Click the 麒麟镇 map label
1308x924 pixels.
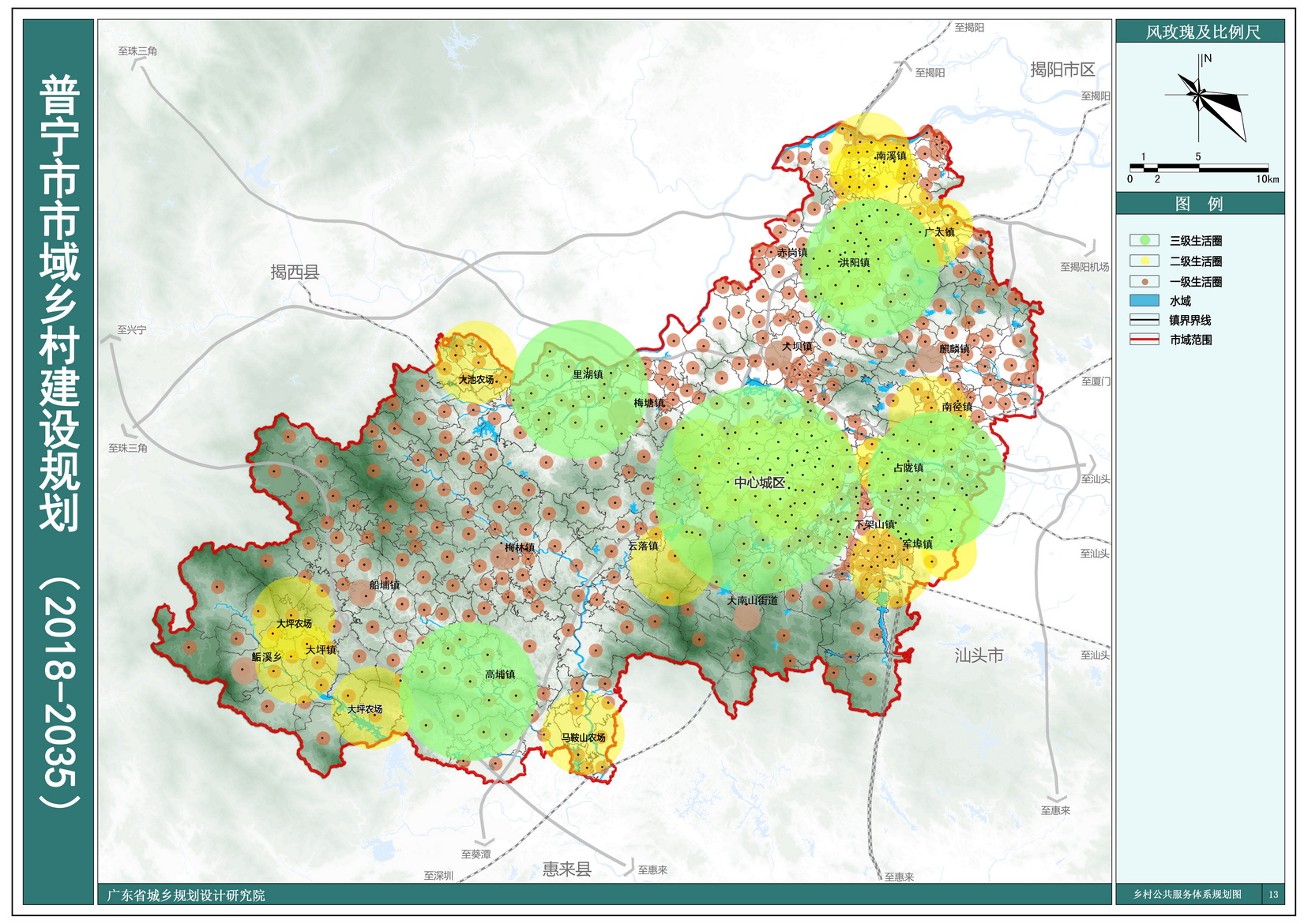click(955, 348)
